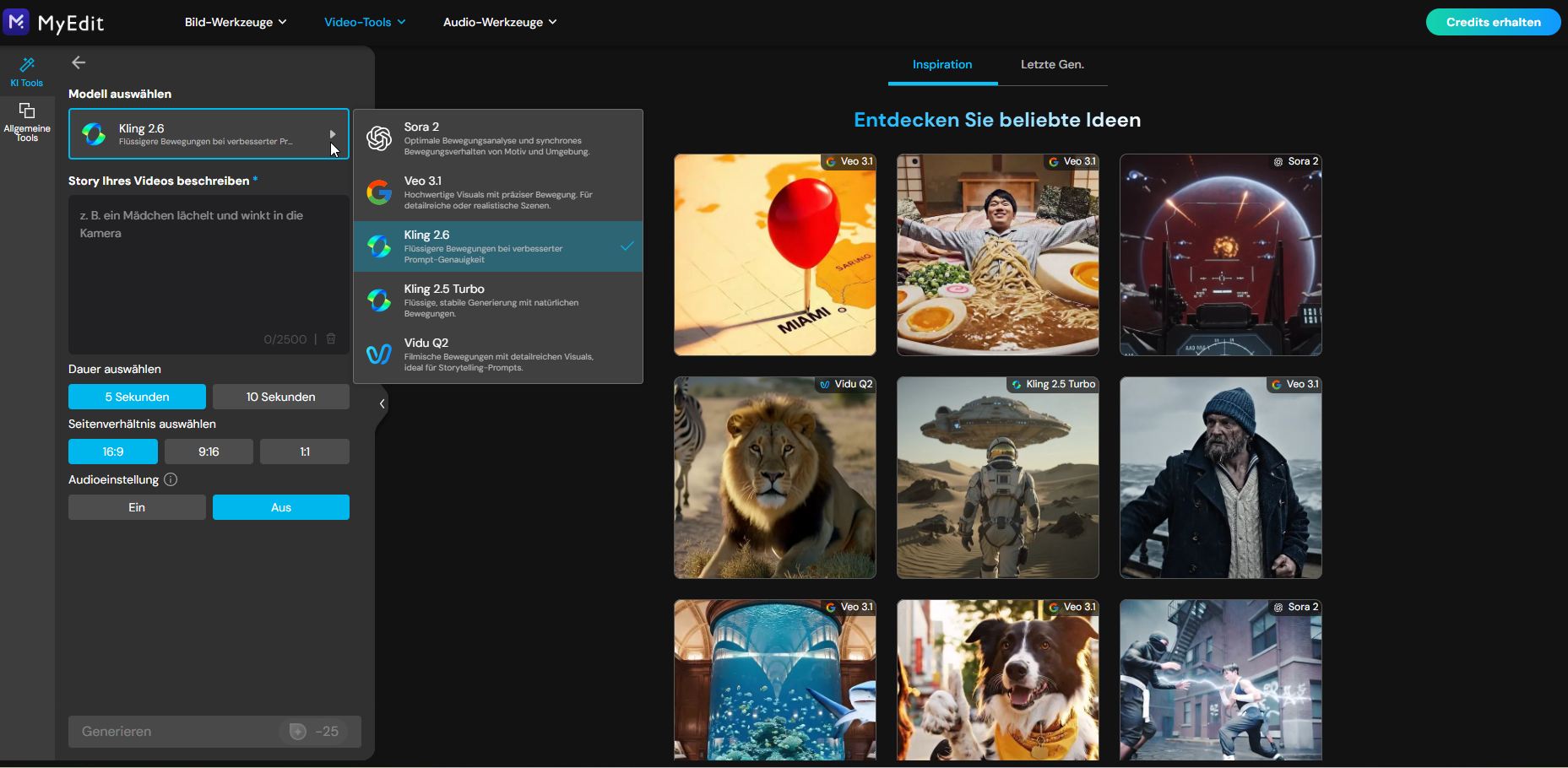This screenshot has width=1568, height=768.
Task: Go back with the arrow icon
Action: click(79, 62)
